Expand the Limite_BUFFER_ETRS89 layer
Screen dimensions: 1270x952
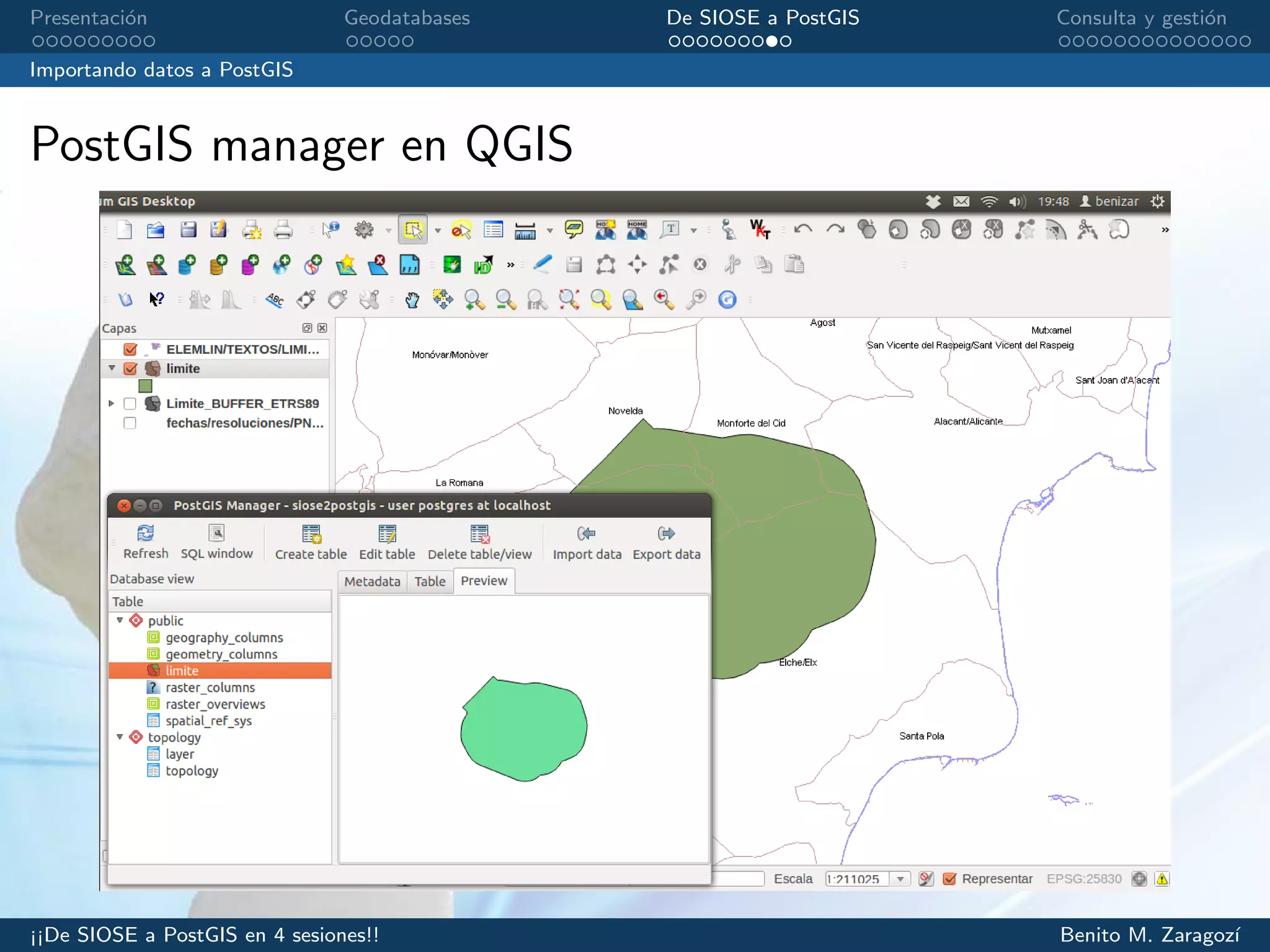tap(112, 403)
